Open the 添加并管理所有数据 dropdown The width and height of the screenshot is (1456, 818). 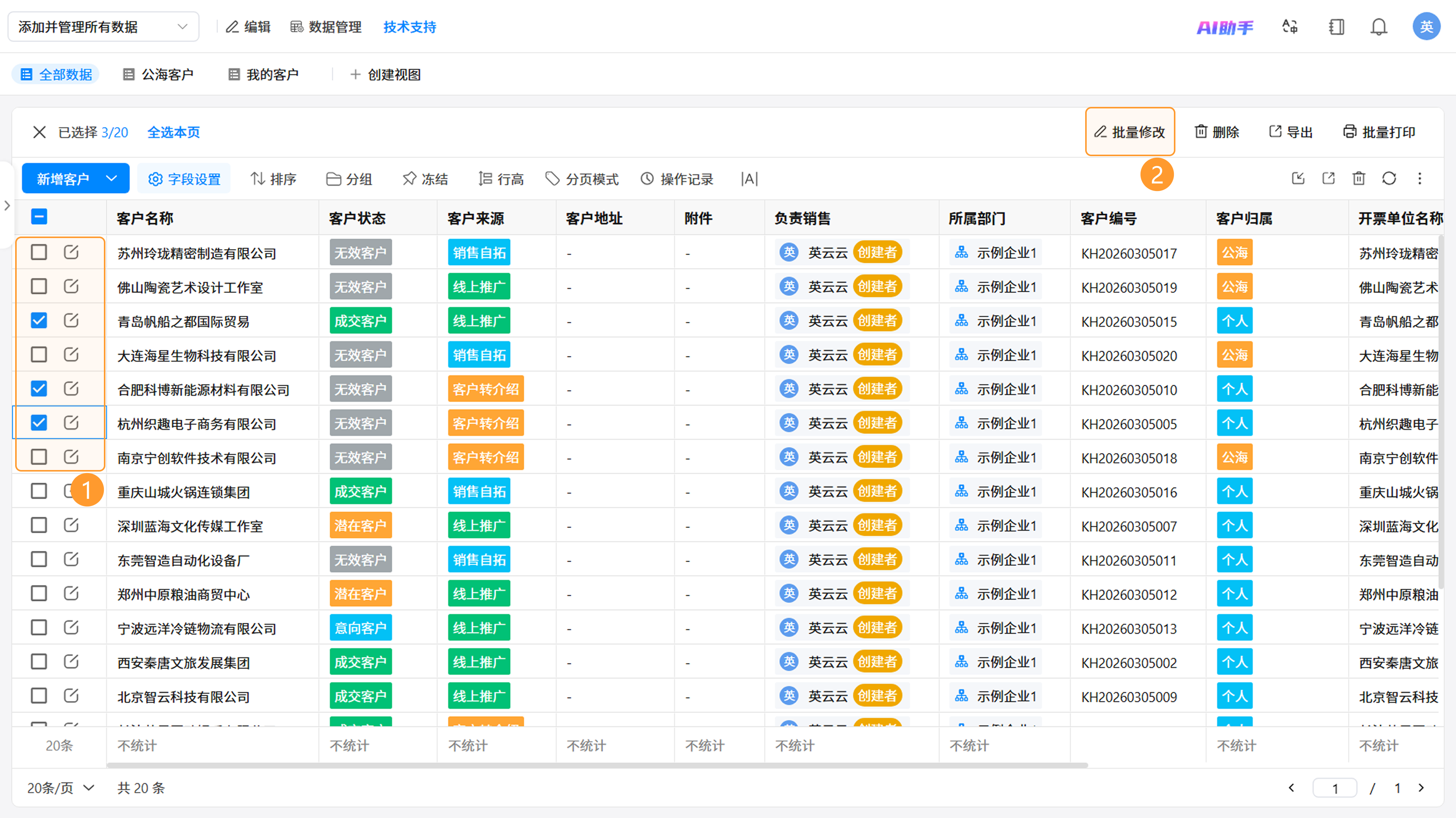104,27
